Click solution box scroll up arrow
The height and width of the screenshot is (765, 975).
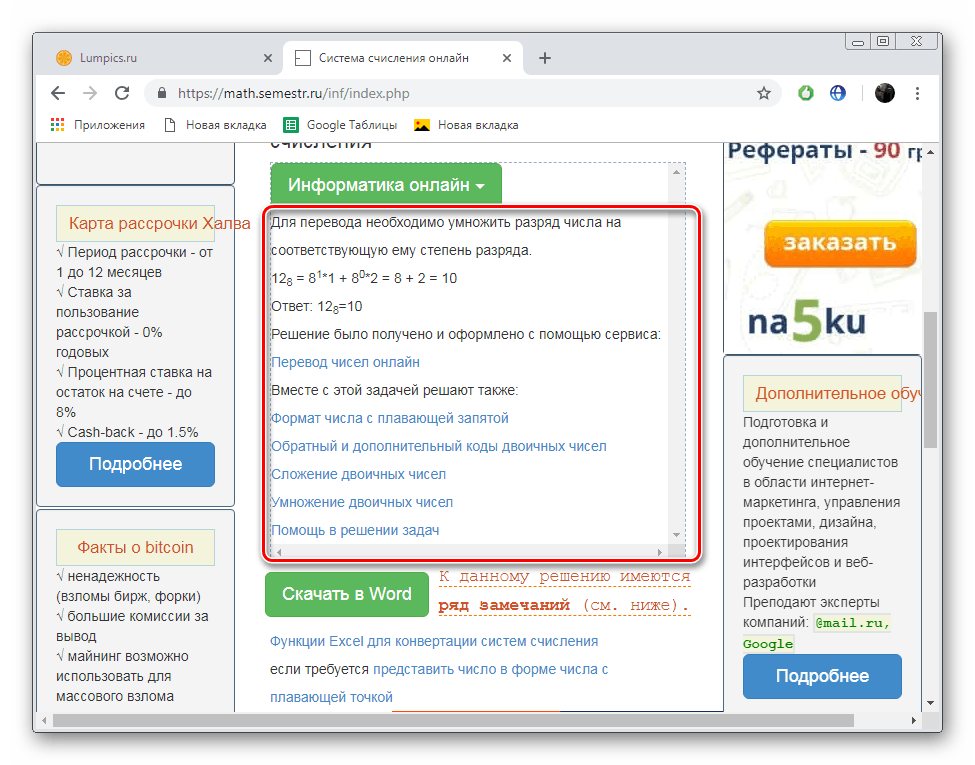677,172
